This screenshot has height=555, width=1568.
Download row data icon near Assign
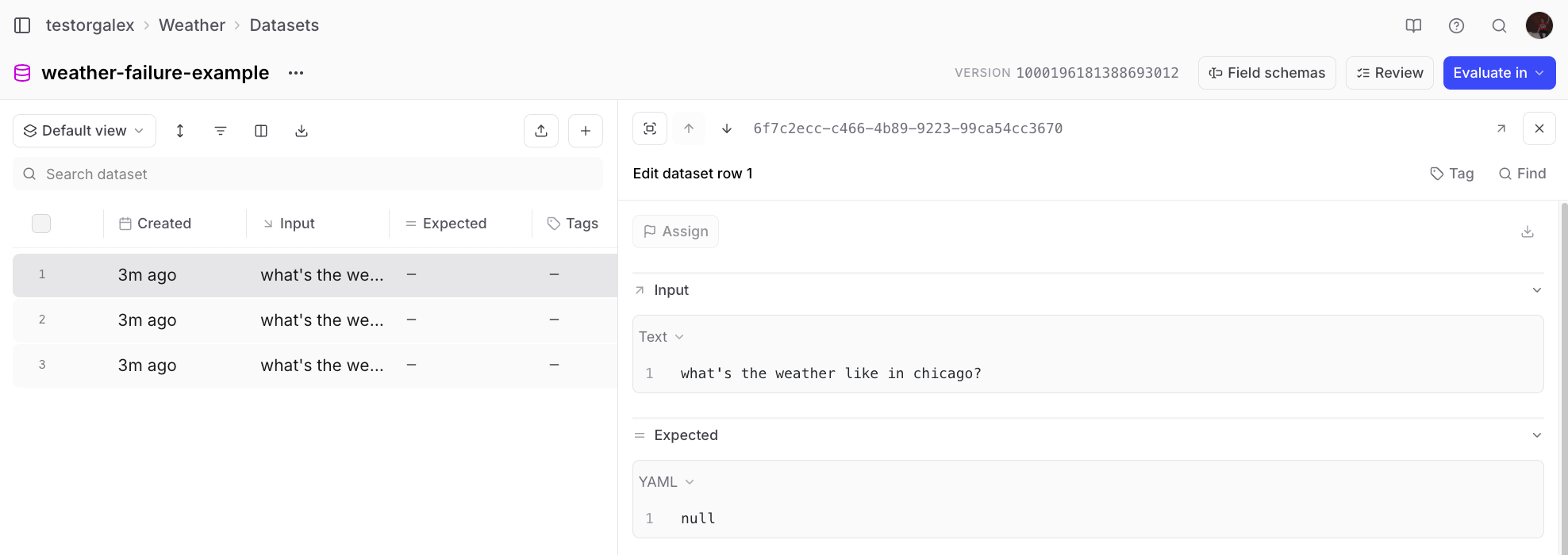[1528, 232]
